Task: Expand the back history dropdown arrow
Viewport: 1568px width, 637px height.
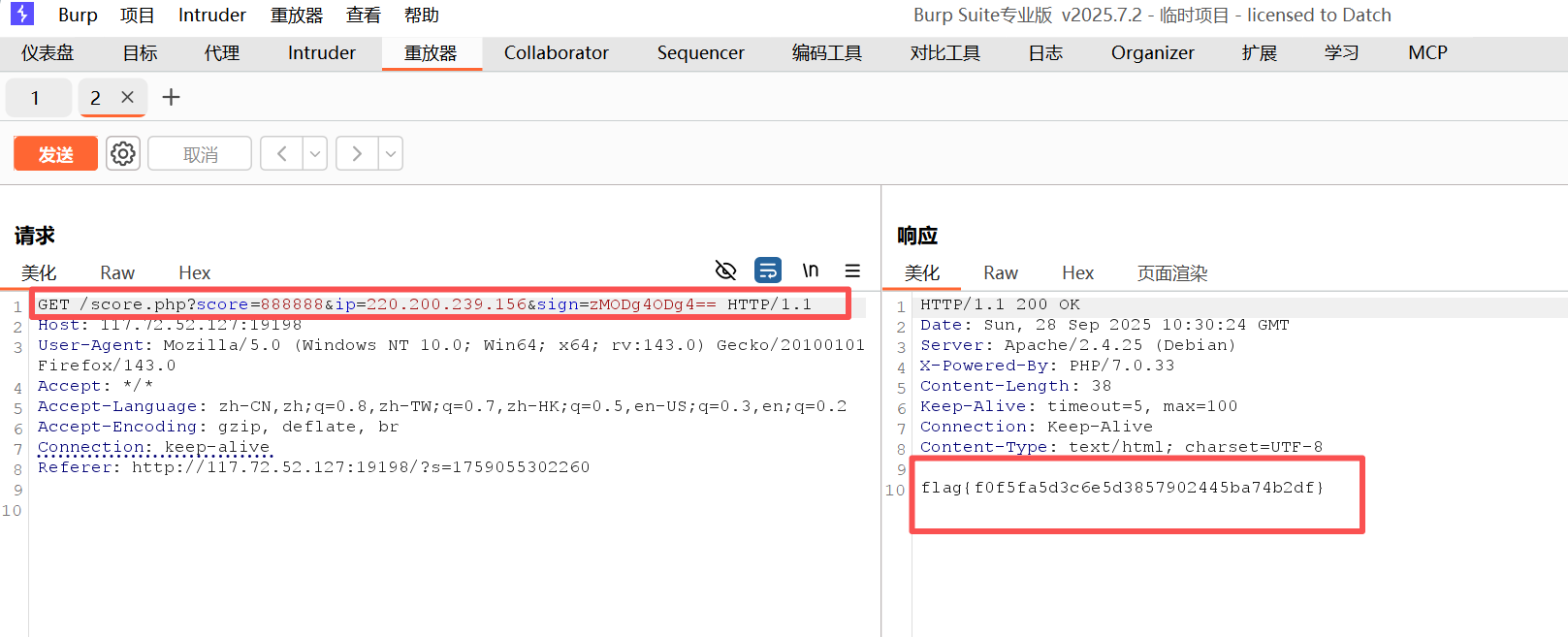Action: click(315, 153)
